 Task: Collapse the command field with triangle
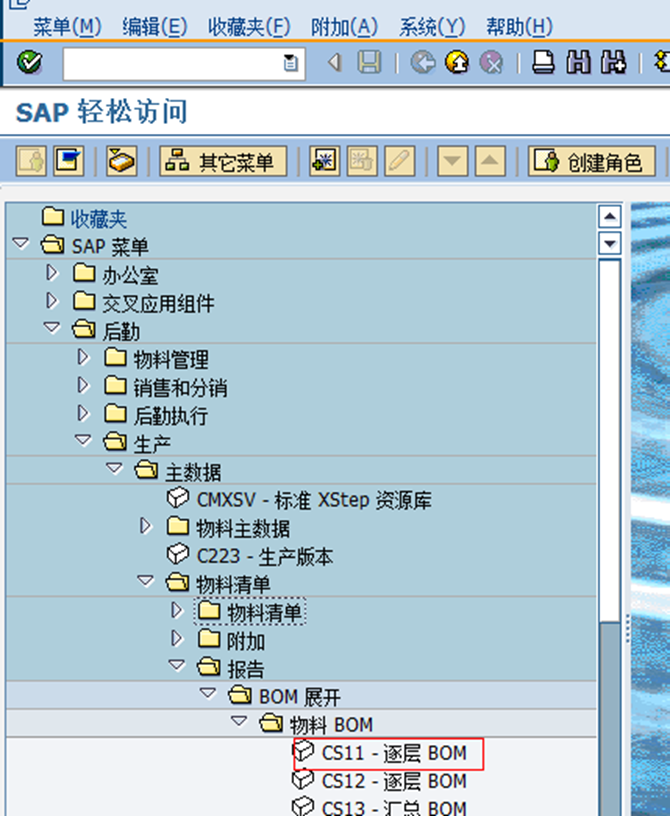[334, 62]
